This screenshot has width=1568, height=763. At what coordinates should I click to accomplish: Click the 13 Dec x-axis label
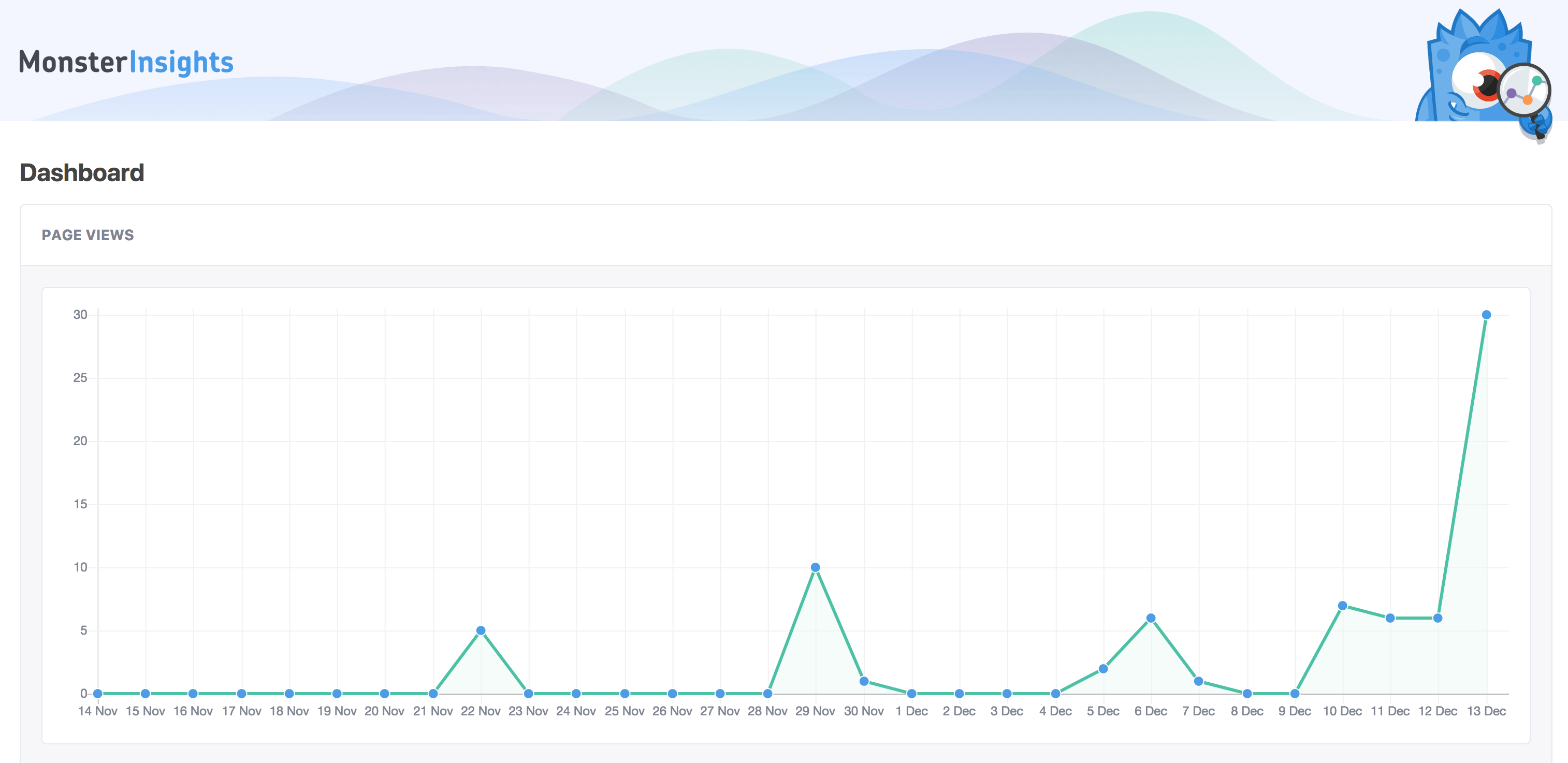click(1486, 711)
